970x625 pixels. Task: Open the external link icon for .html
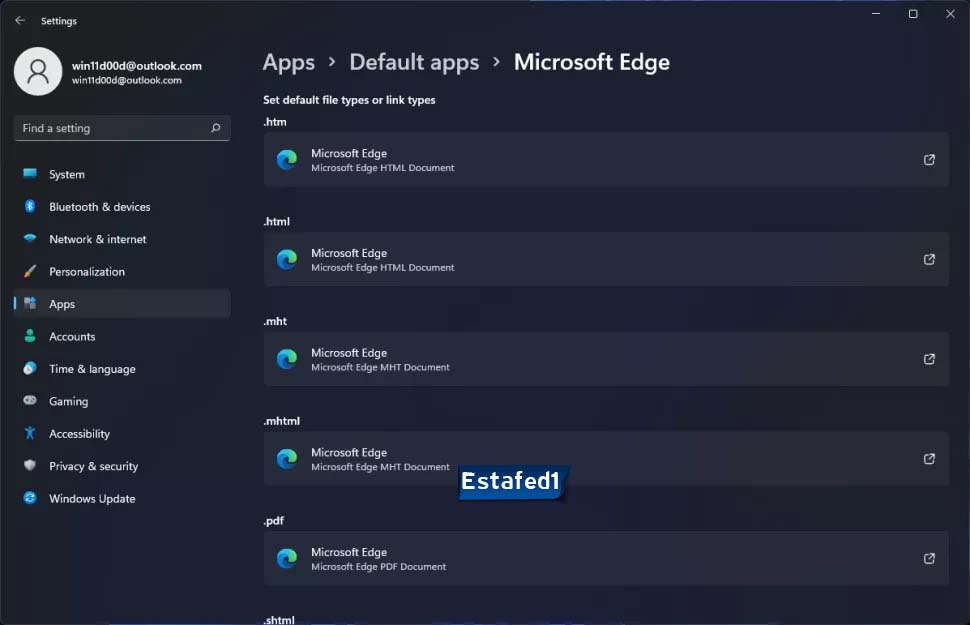pos(929,260)
